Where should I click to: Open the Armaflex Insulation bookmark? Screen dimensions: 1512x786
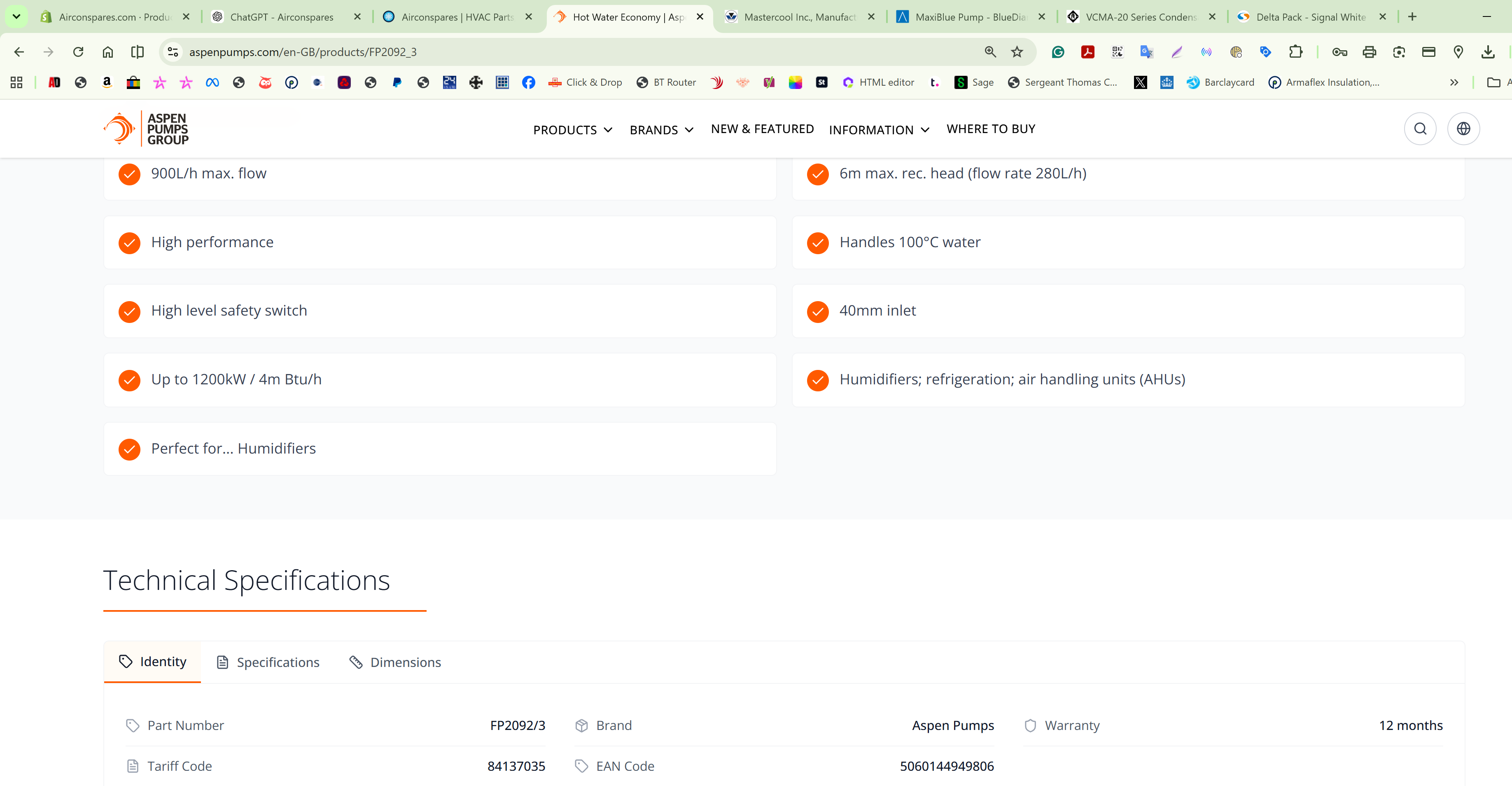(x=1324, y=83)
